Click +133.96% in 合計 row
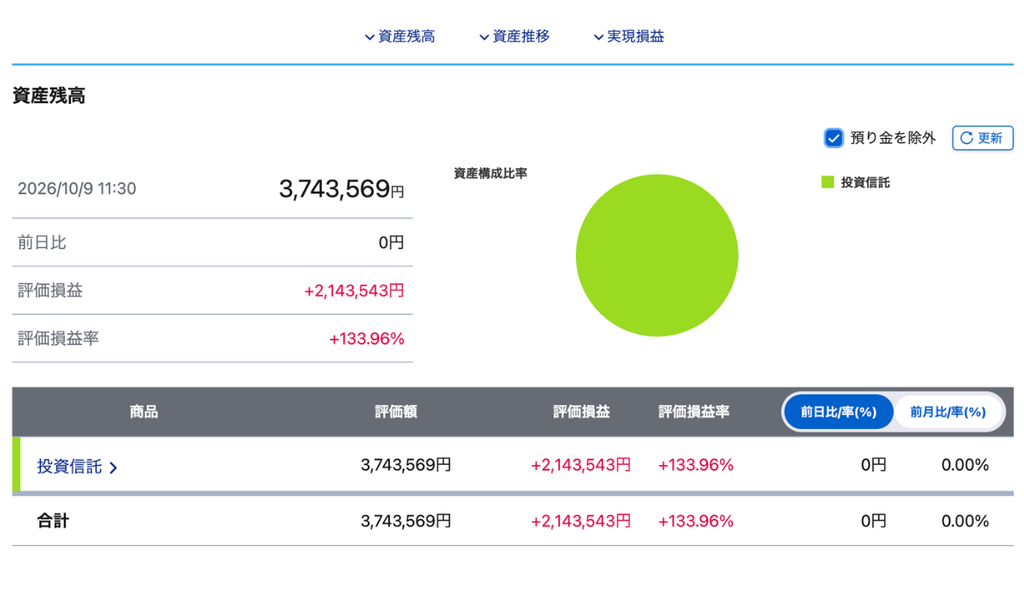1024x597 pixels. coord(696,521)
